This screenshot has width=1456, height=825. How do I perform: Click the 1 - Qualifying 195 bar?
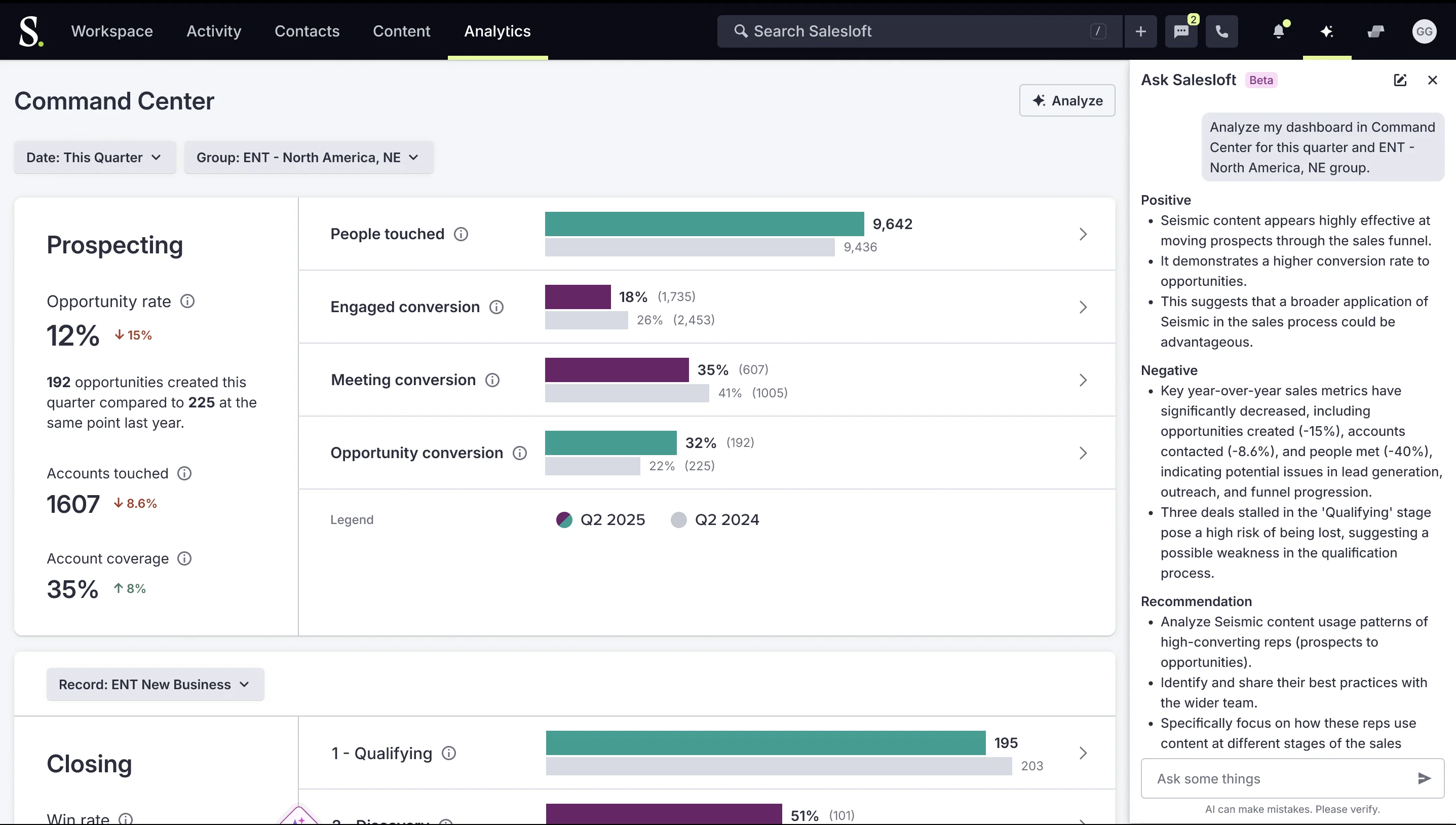pos(765,743)
